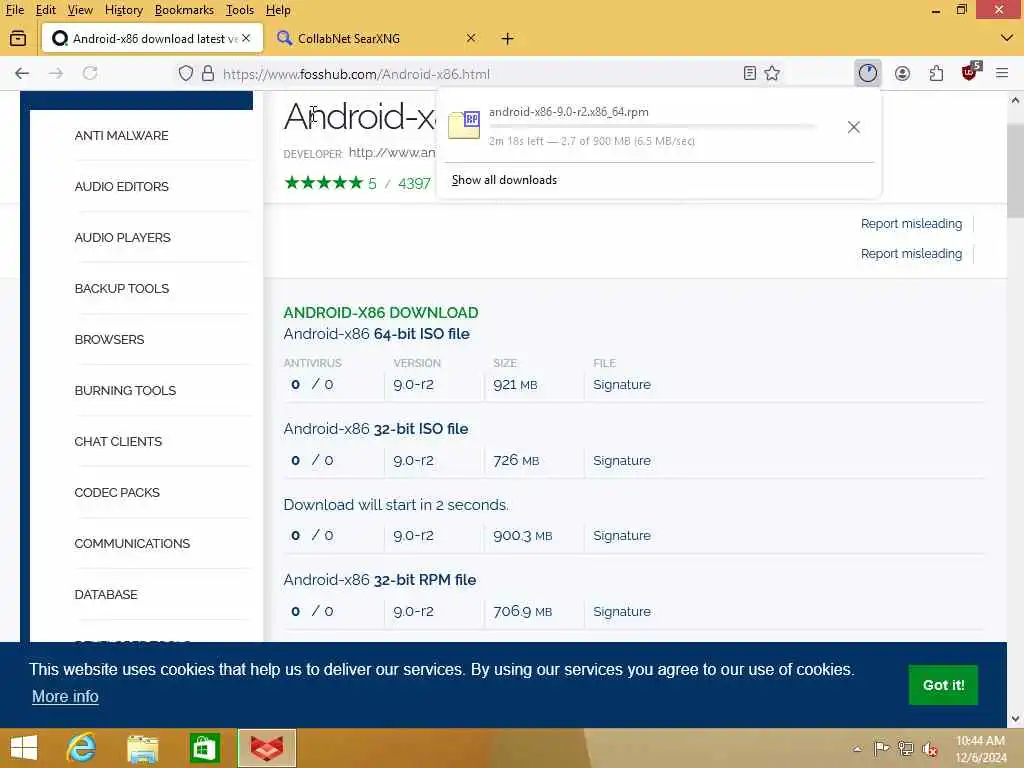
Task: Click the site security padlock icon
Action: click(208, 73)
